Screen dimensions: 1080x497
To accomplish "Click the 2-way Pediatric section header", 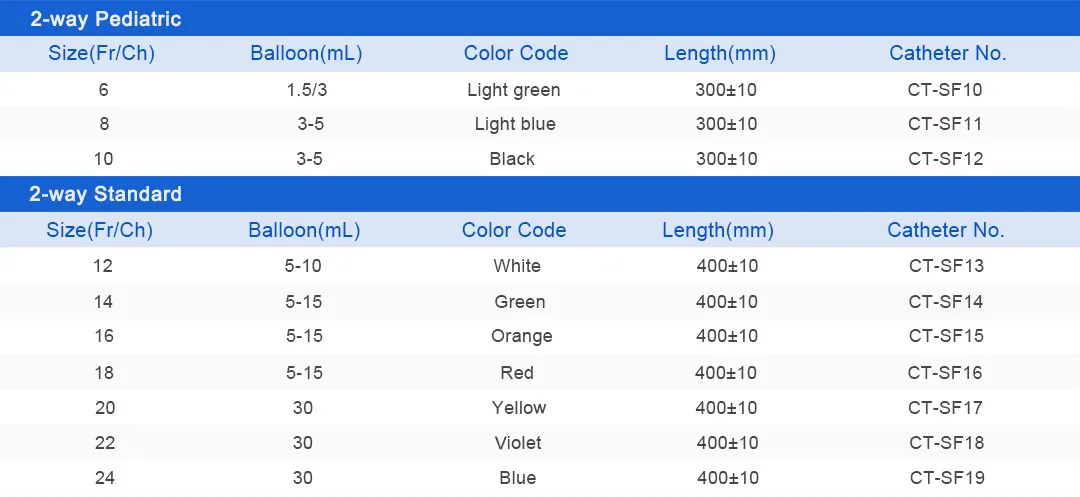I will click(x=105, y=19).
